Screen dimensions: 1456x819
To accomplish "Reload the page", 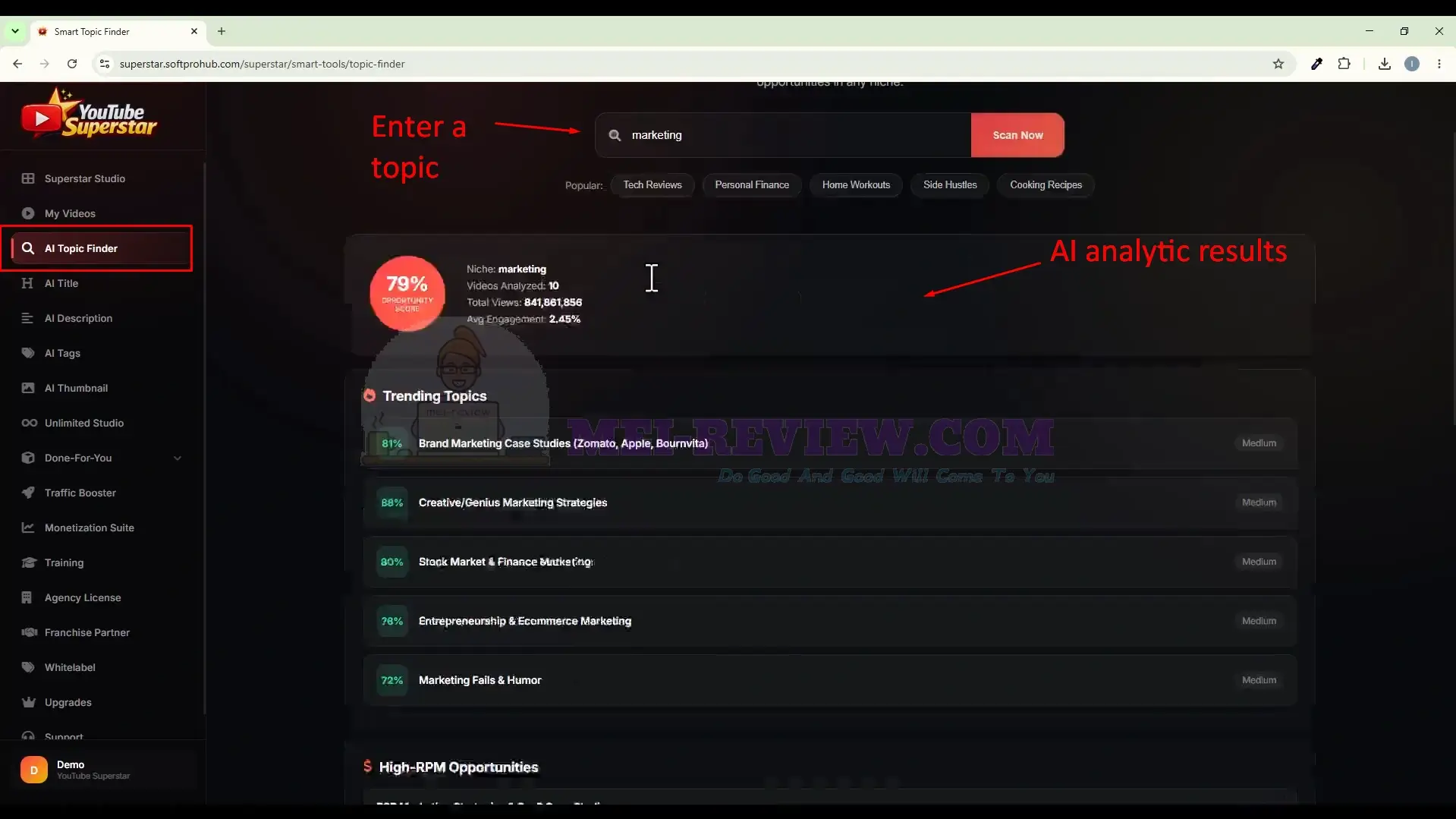I will point(72,64).
